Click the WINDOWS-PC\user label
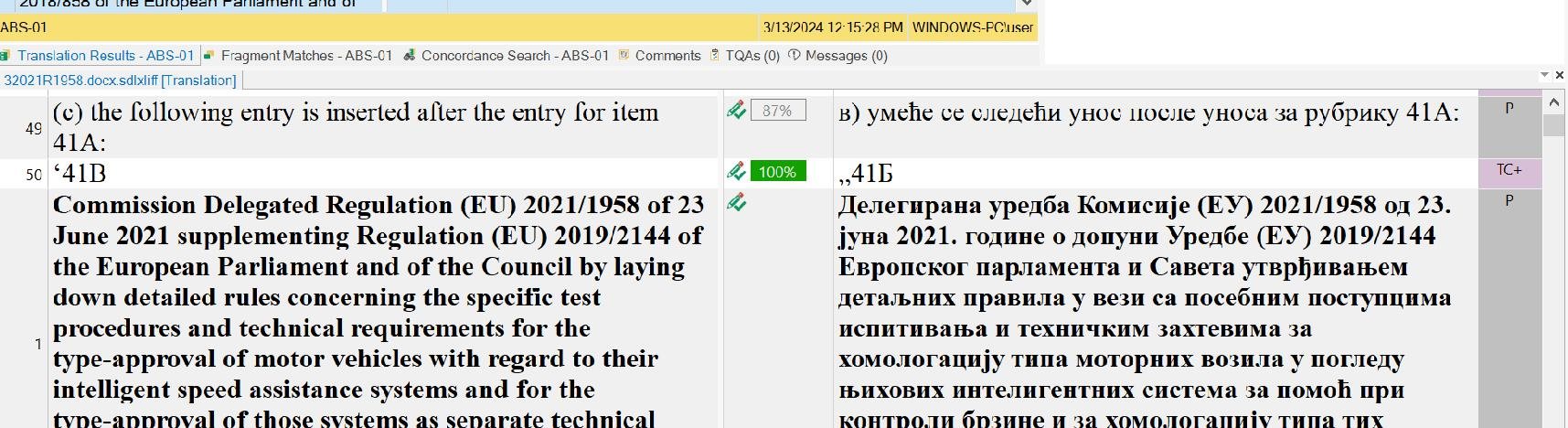The width and height of the screenshot is (1568, 428). 973,27
